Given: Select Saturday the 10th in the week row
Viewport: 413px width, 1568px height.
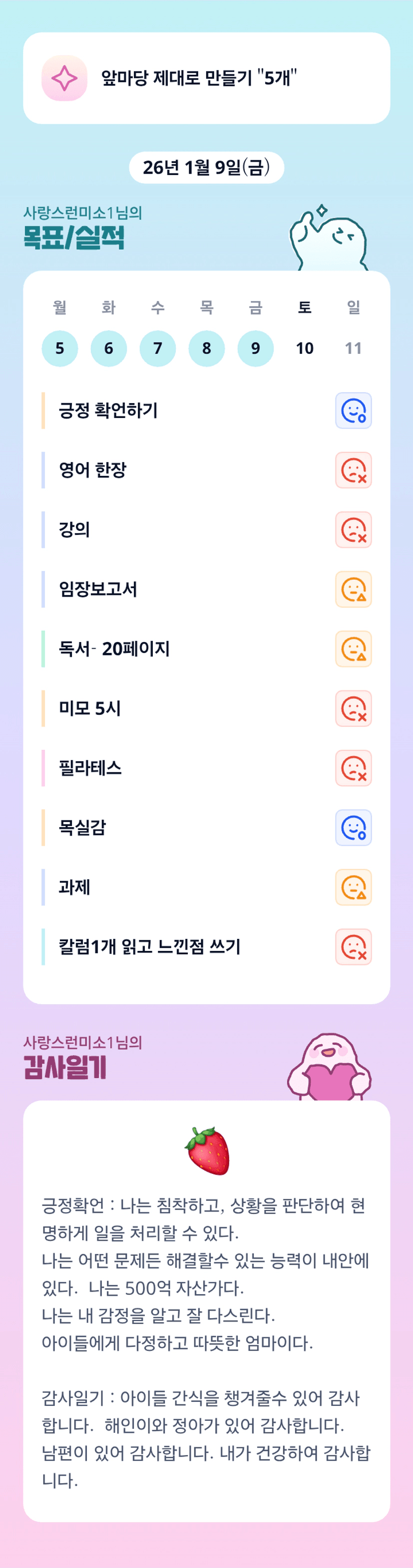Looking at the screenshot, I should pos(305,349).
